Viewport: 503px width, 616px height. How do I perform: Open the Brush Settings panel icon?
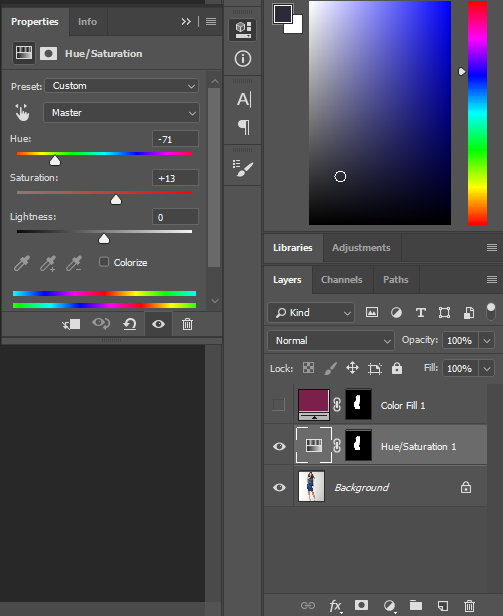pos(243,168)
